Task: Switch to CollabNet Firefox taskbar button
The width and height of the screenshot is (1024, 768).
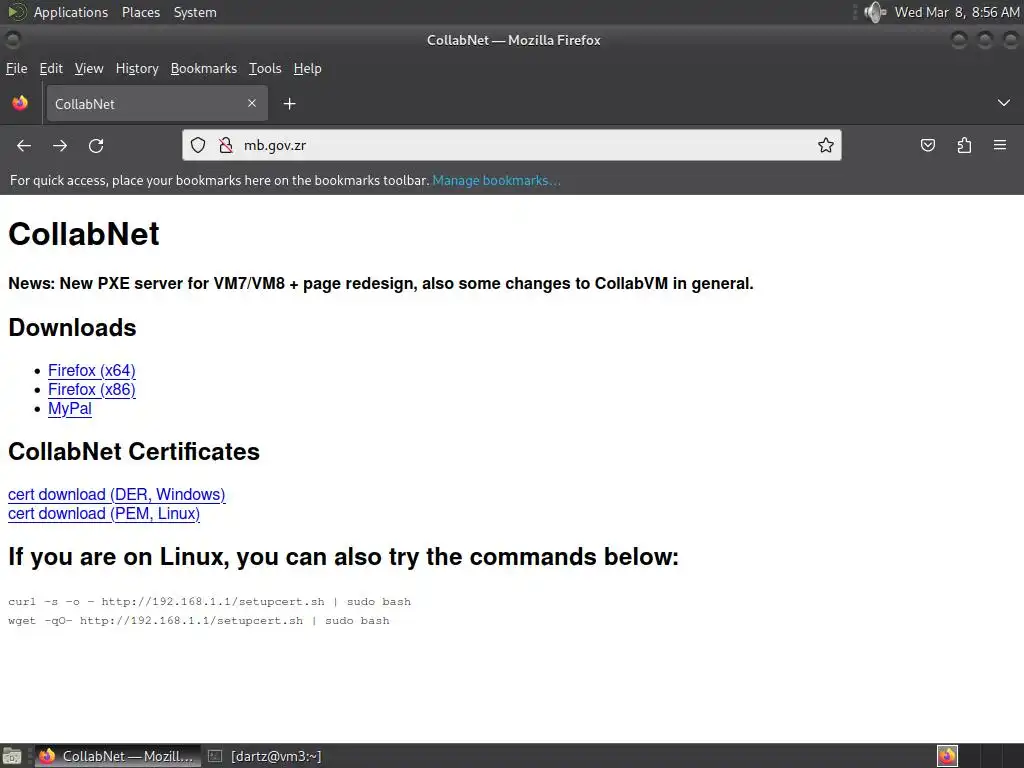Action: (116, 756)
